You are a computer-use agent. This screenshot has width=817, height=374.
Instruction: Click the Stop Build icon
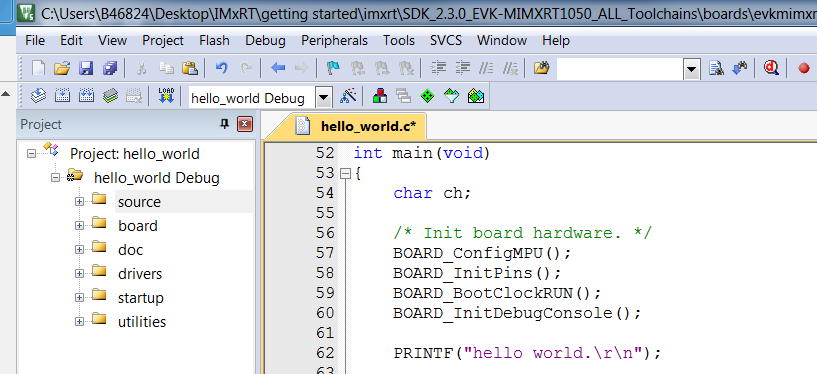pos(134,96)
